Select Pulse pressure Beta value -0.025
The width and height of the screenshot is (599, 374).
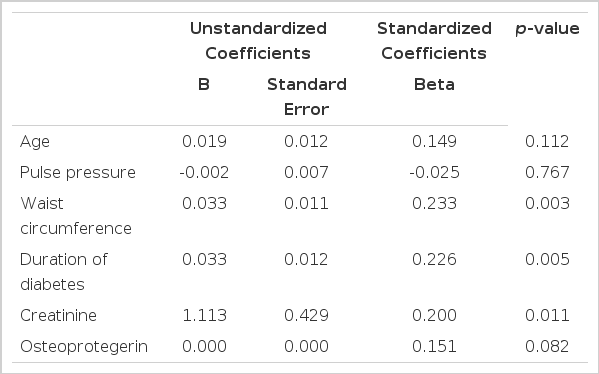(x=434, y=173)
